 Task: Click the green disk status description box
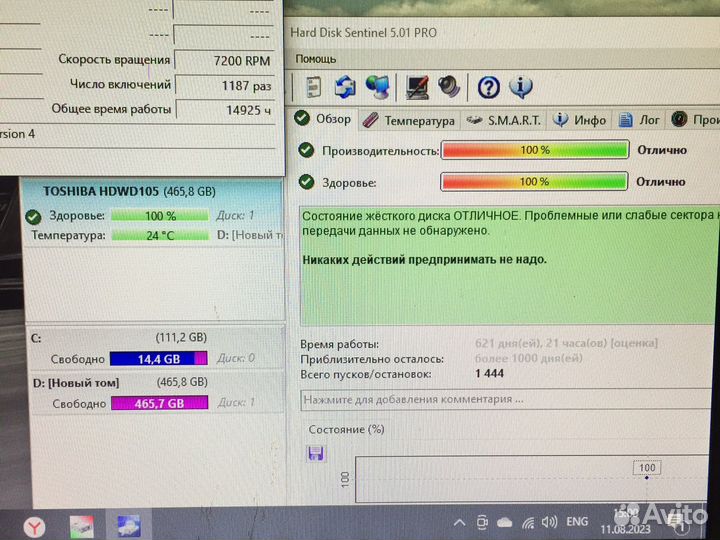coord(509,266)
